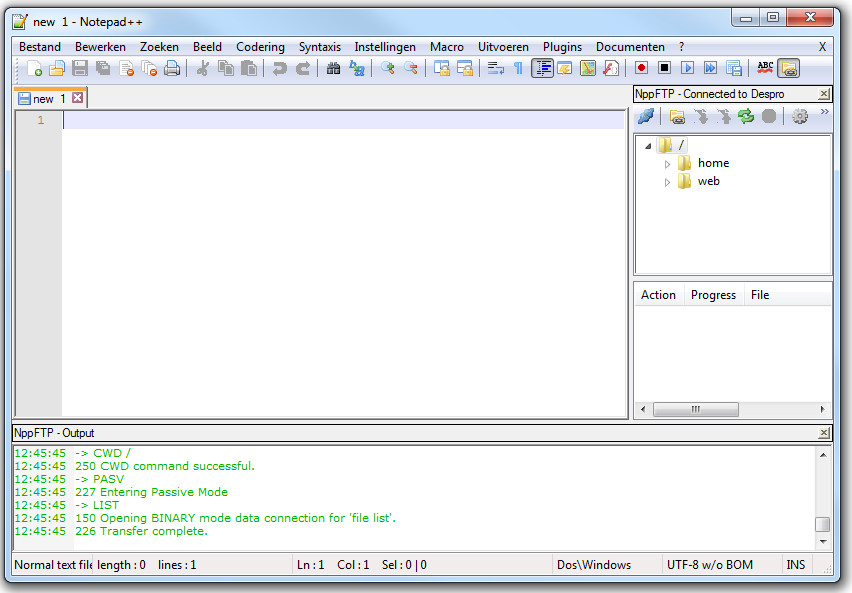
Task: Click the NppFTP connect/disconnect icon
Action: tap(646, 116)
